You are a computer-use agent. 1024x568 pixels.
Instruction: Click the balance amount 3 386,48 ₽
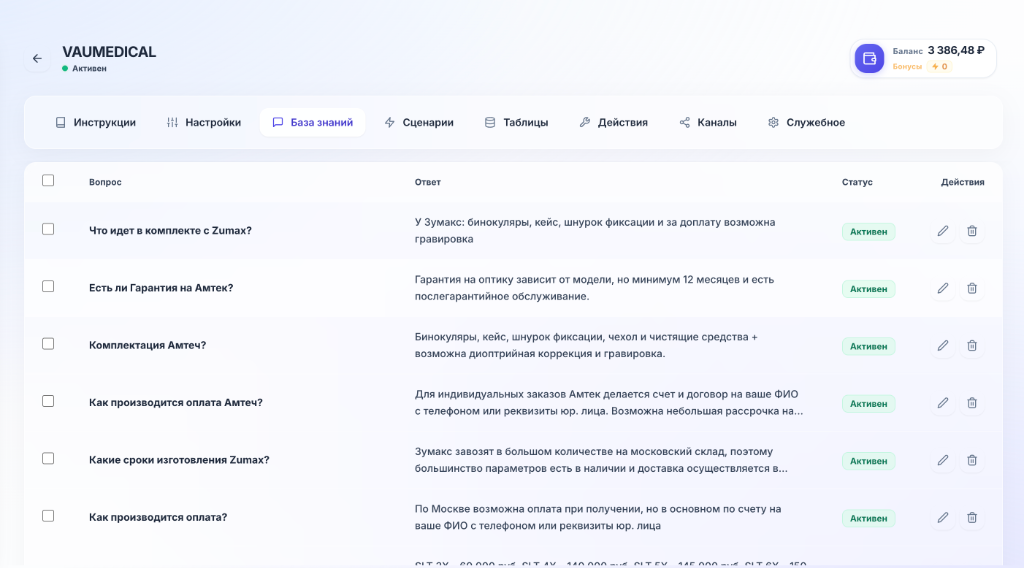click(x=956, y=50)
